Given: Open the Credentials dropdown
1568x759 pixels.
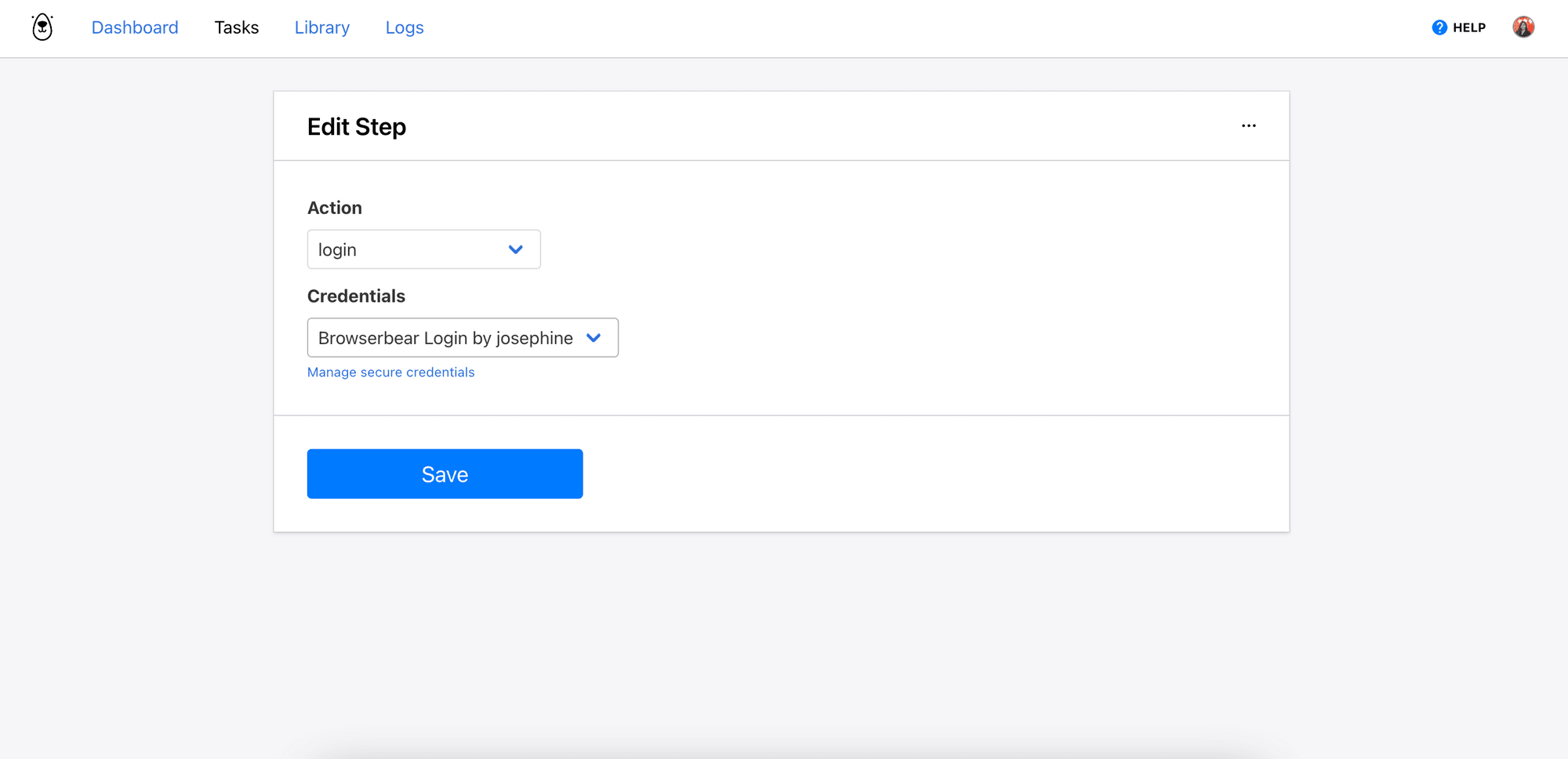Looking at the screenshot, I should (x=463, y=337).
